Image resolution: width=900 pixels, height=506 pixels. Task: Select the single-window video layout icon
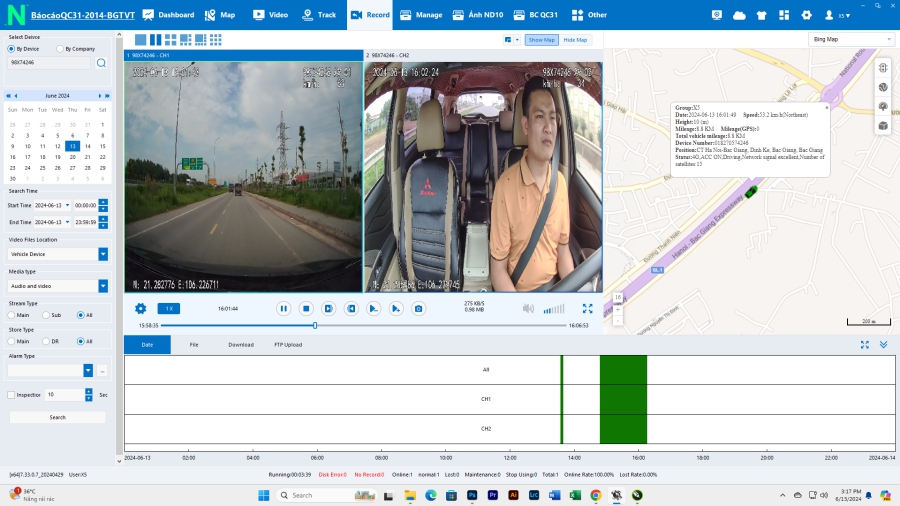coord(139,39)
